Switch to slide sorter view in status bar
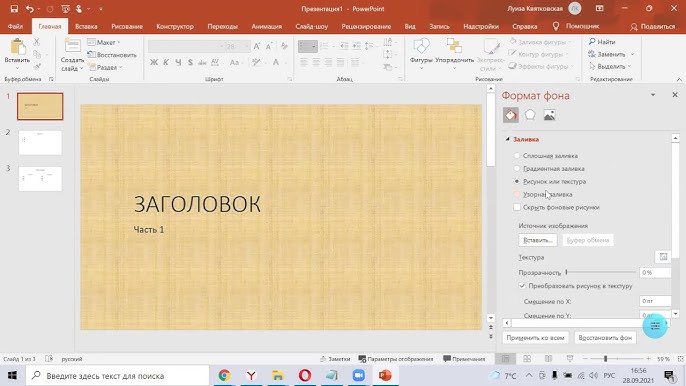The height and width of the screenshot is (386, 686). (x=527, y=359)
